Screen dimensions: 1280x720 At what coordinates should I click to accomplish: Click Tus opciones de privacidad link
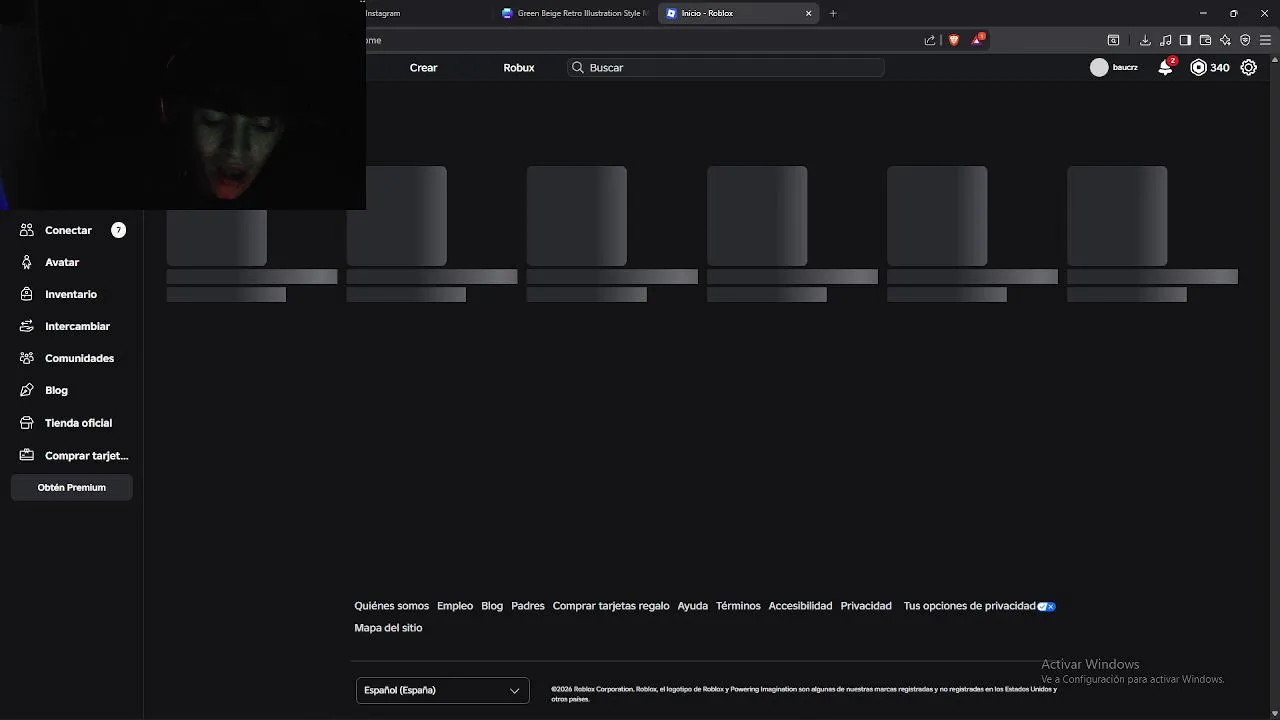tap(970, 606)
